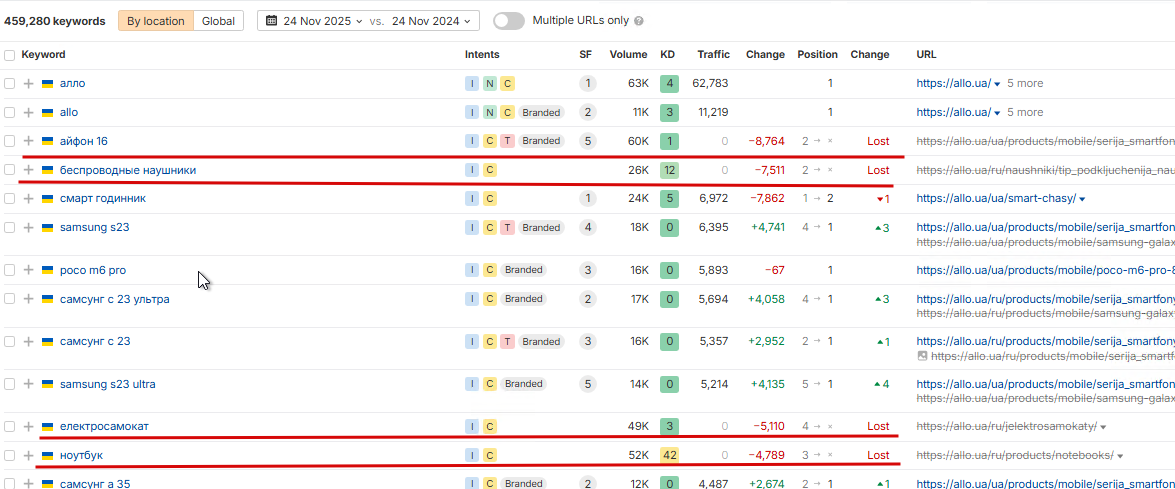Open URL dropdown for notebooks link
1175x489 pixels.
tap(1120, 455)
